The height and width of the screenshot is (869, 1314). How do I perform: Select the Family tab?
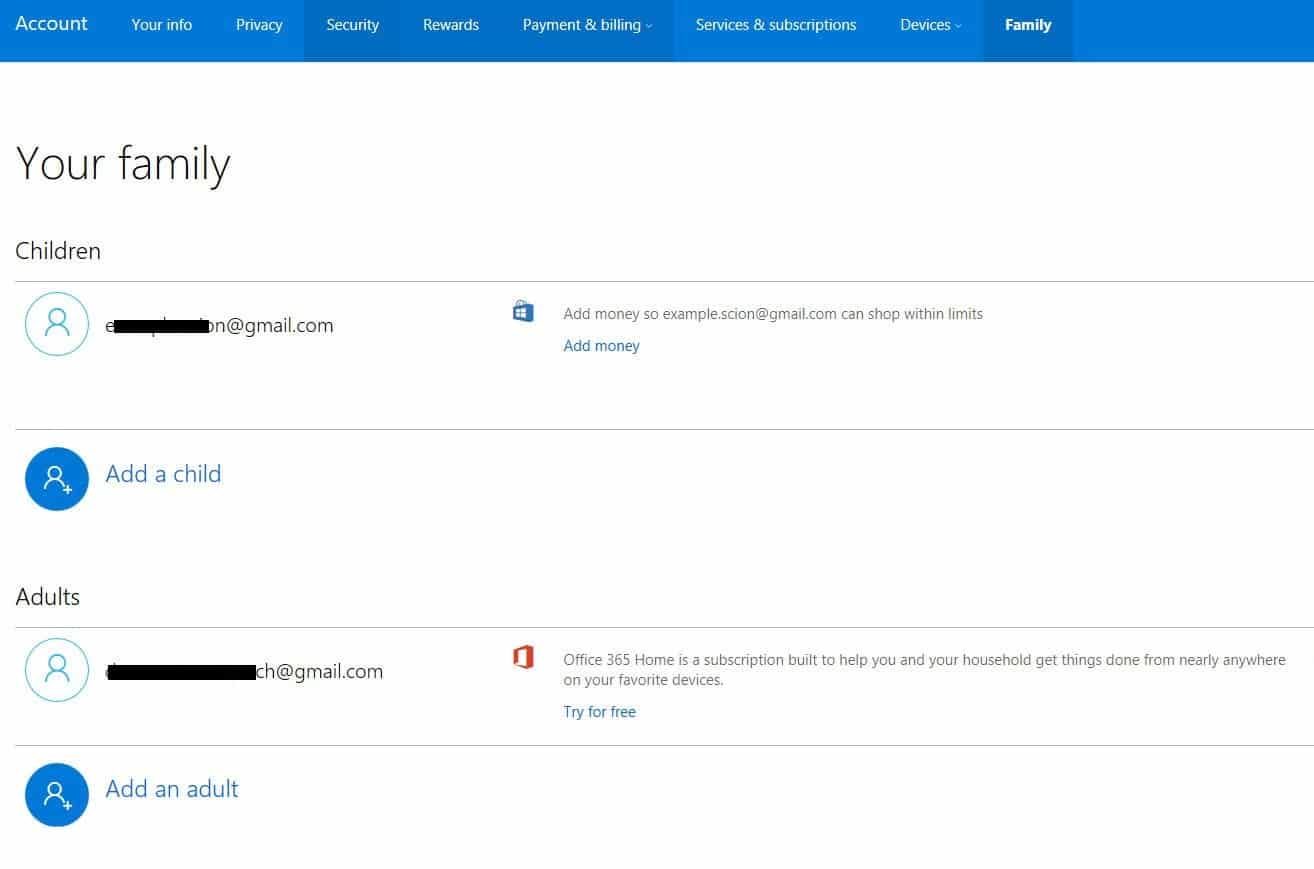1027,25
